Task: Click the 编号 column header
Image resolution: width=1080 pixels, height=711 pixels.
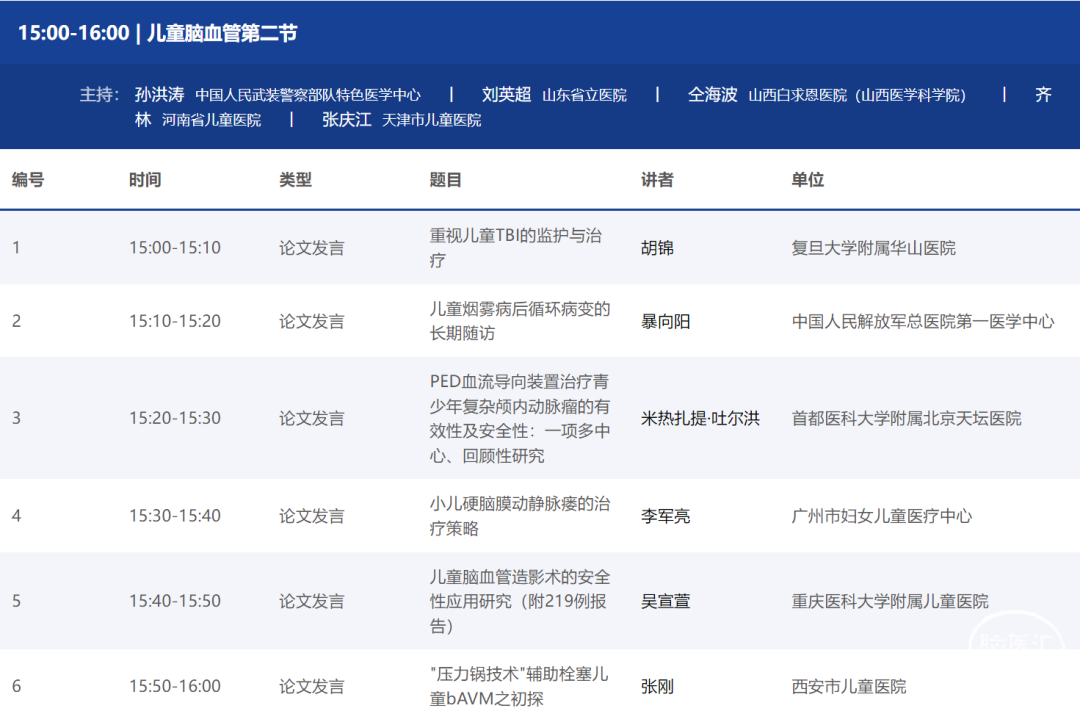Action: coord(28,180)
